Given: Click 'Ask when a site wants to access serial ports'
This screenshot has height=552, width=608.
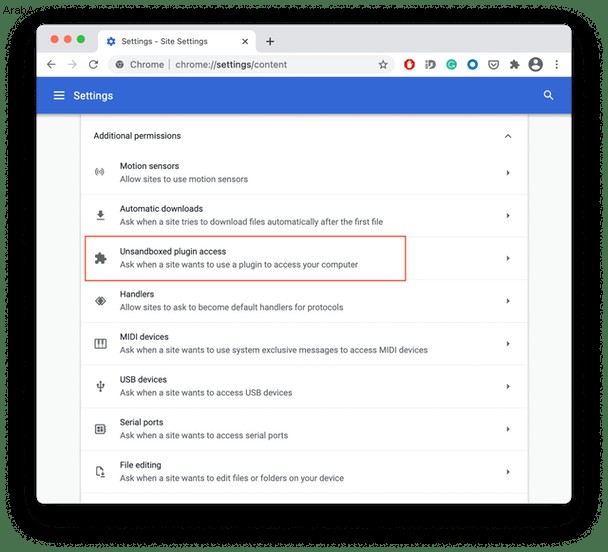Looking at the screenshot, I should click(204, 435).
